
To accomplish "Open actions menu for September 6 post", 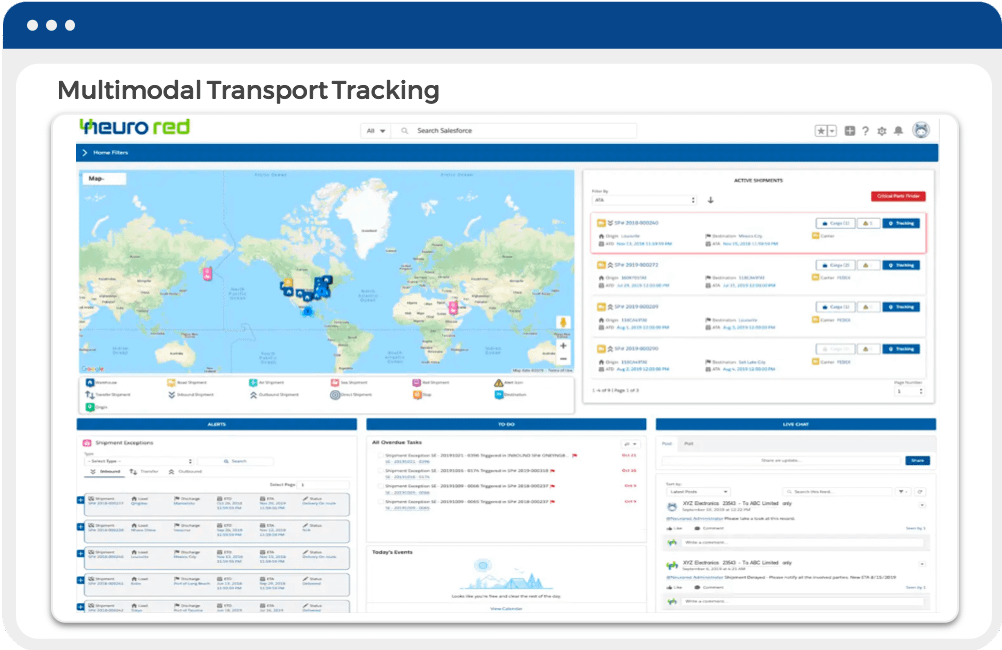I will tap(921, 564).
